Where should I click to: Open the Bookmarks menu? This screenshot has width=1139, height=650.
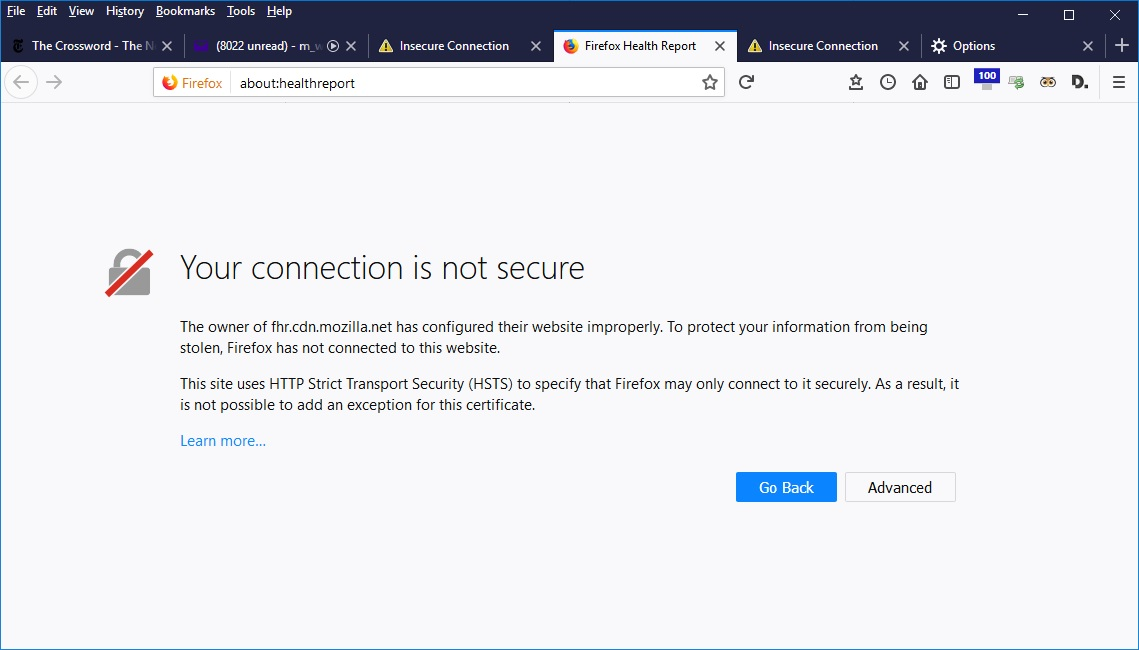click(185, 11)
